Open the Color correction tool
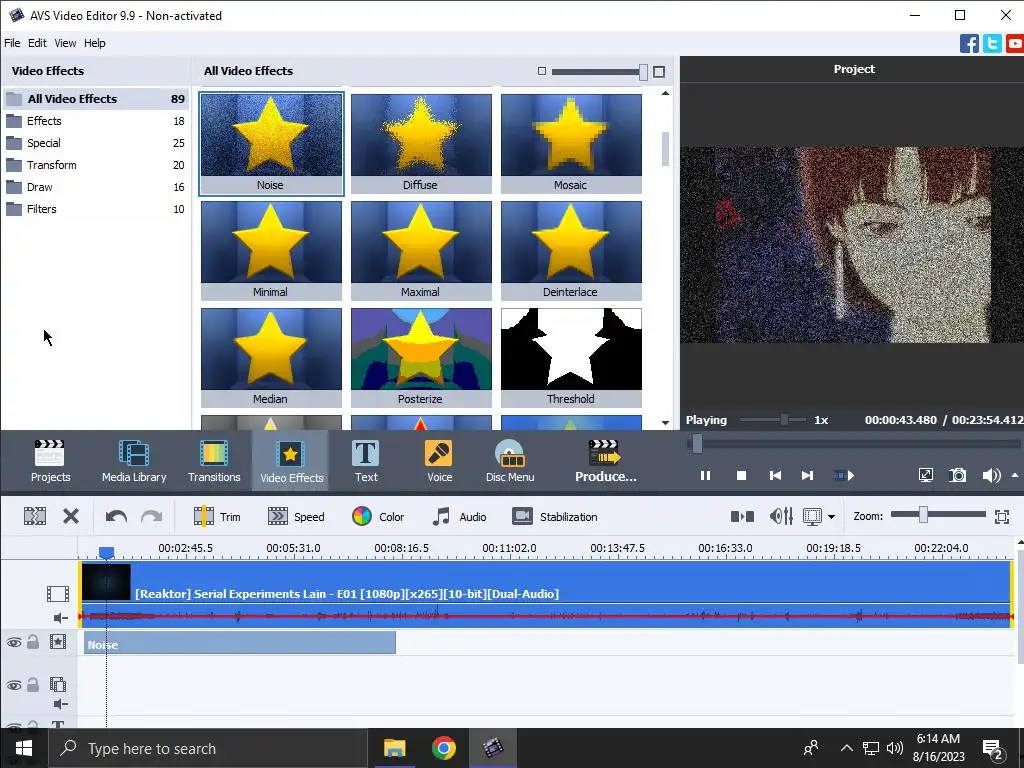 [x=378, y=517]
